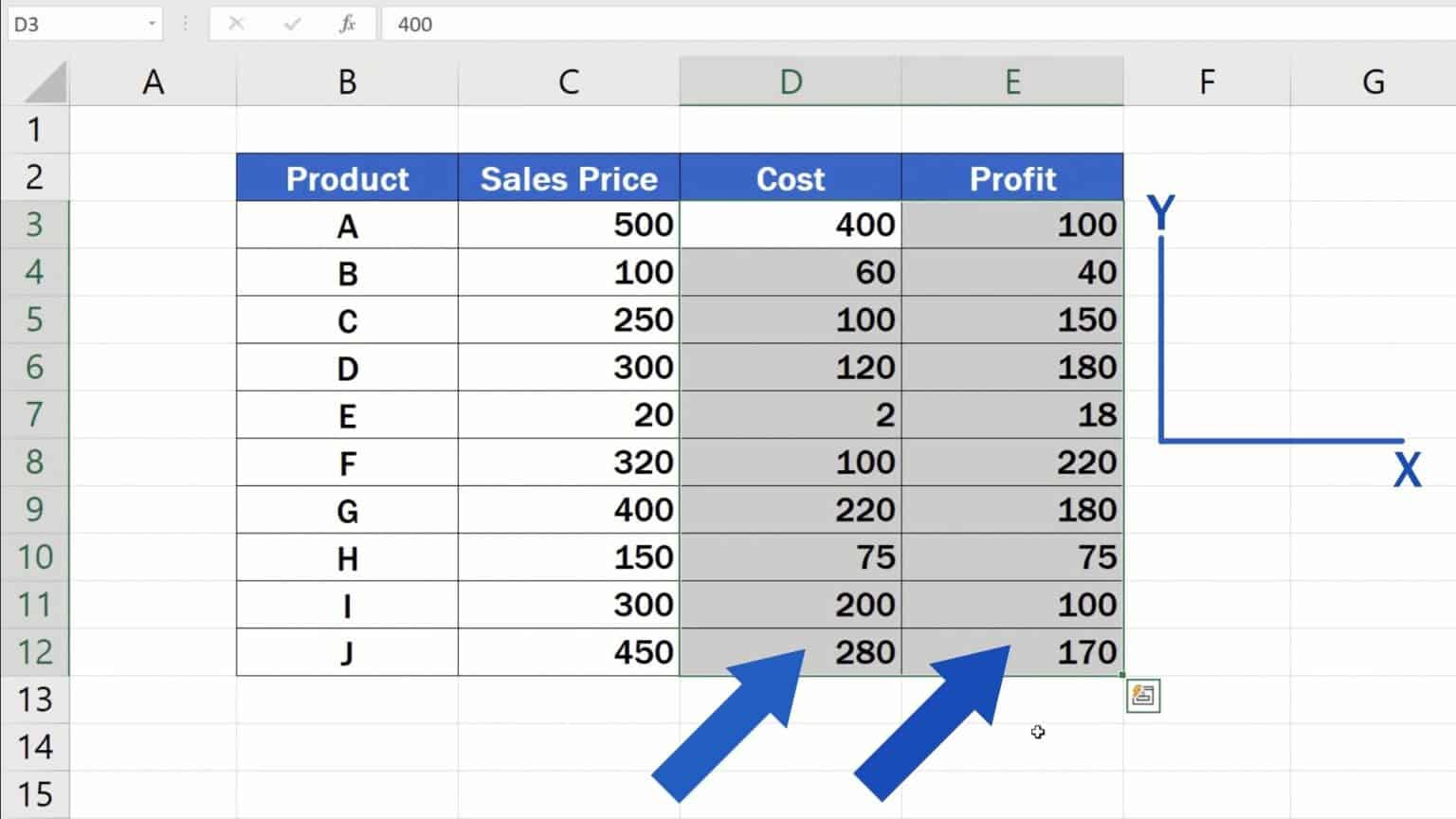Click inside the formula bar showing 400
This screenshot has height=819, width=1456.
474,24
